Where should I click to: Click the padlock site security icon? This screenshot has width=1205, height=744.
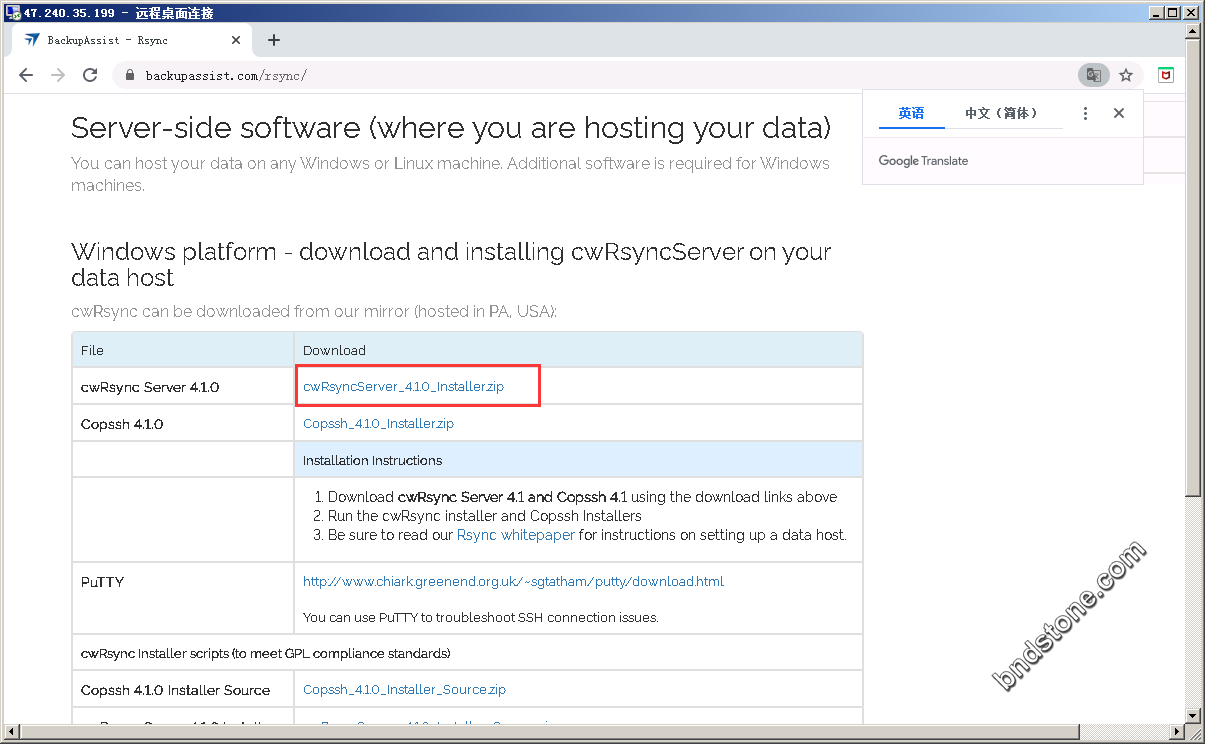[129, 75]
